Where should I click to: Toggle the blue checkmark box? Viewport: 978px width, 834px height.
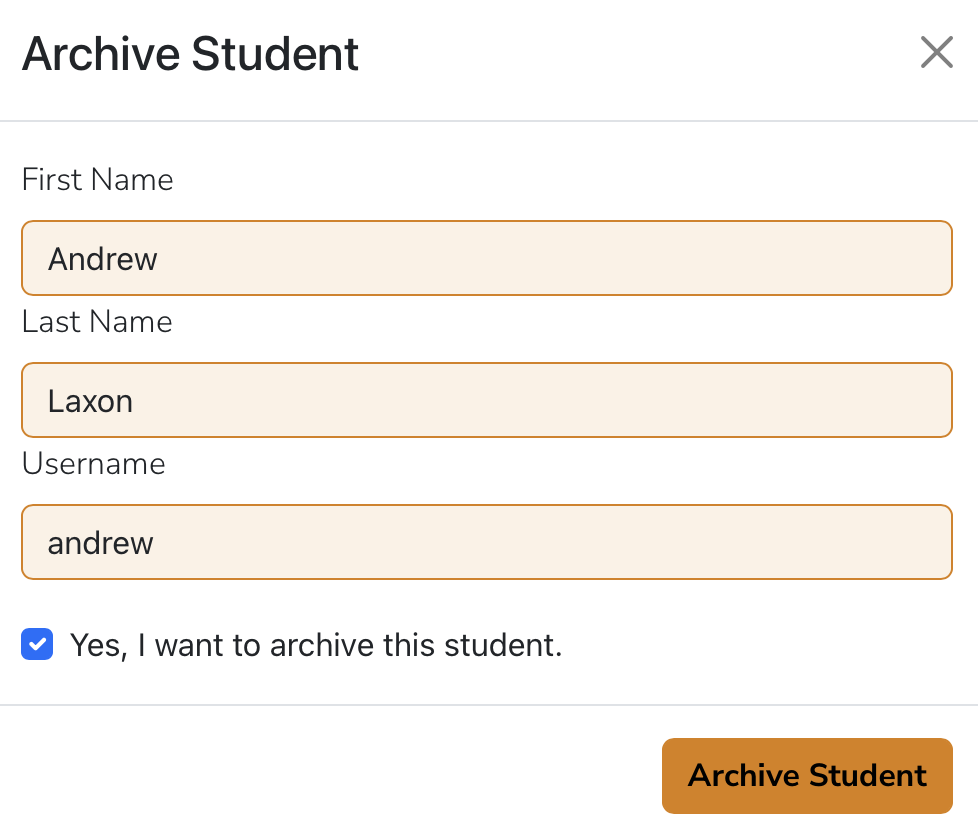[37, 645]
